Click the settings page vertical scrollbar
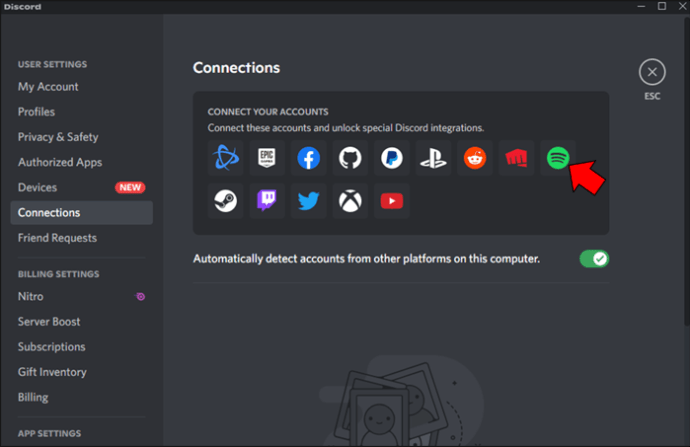The image size is (690, 447). (x=687, y=172)
